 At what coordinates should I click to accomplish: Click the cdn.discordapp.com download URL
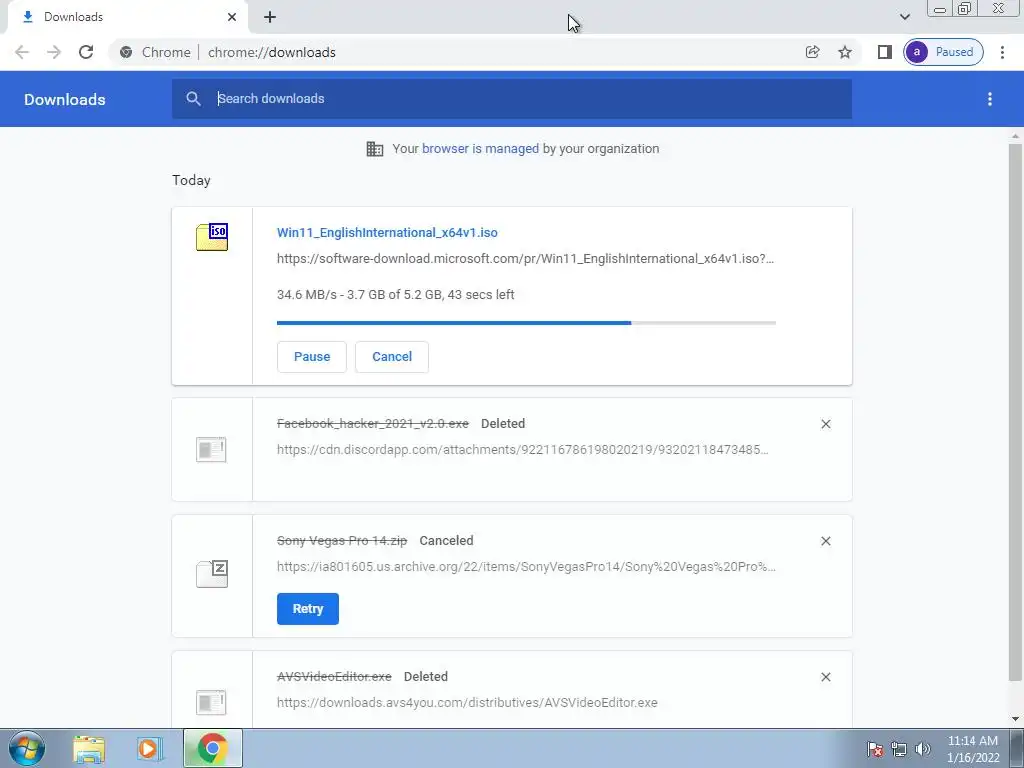(x=522, y=449)
